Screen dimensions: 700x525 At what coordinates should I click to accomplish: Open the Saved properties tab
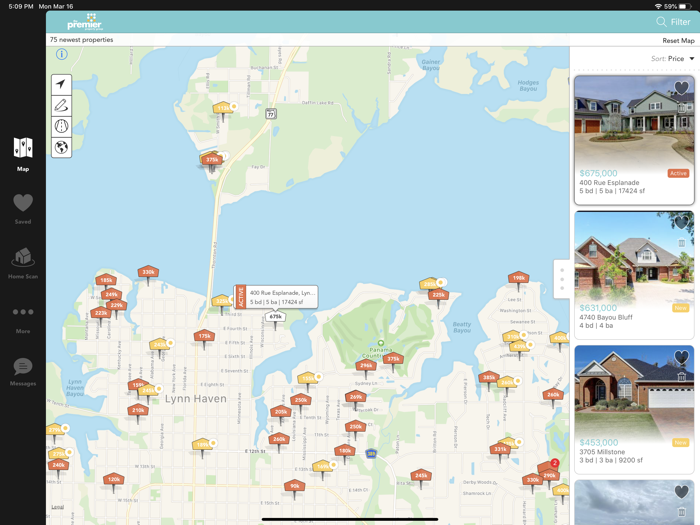[23, 208]
